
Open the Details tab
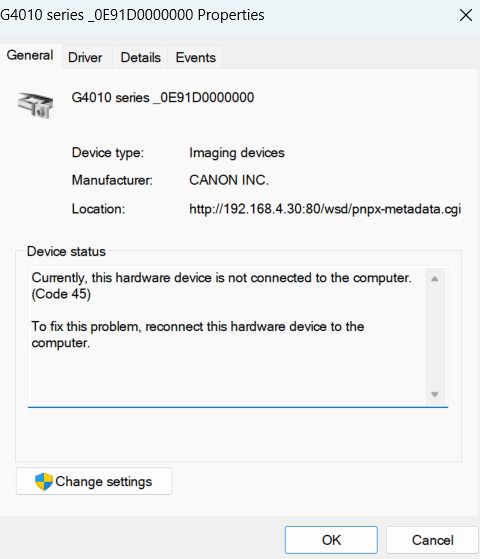point(141,57)
